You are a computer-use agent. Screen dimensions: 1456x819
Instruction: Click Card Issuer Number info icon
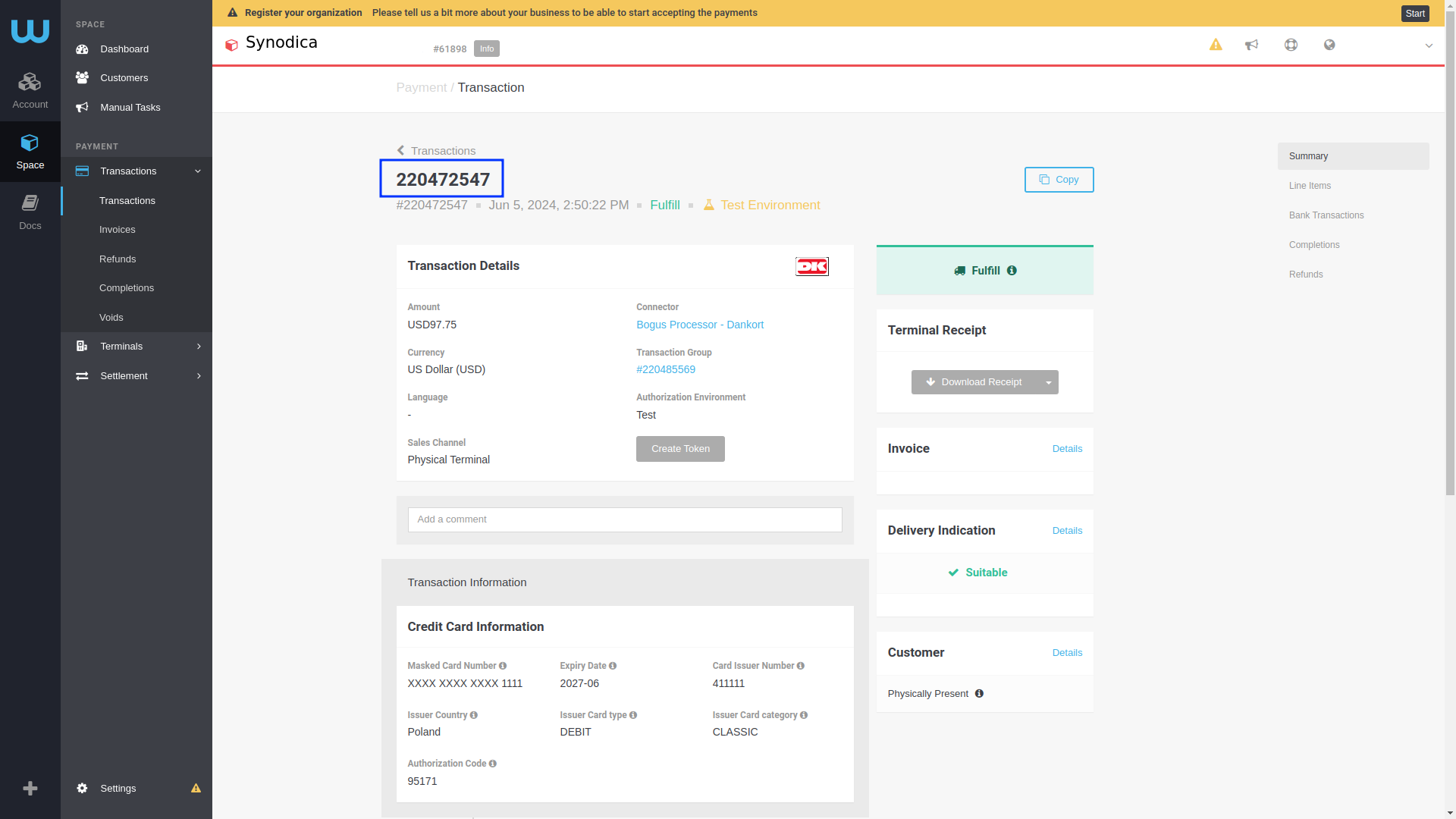coord(800,666)
